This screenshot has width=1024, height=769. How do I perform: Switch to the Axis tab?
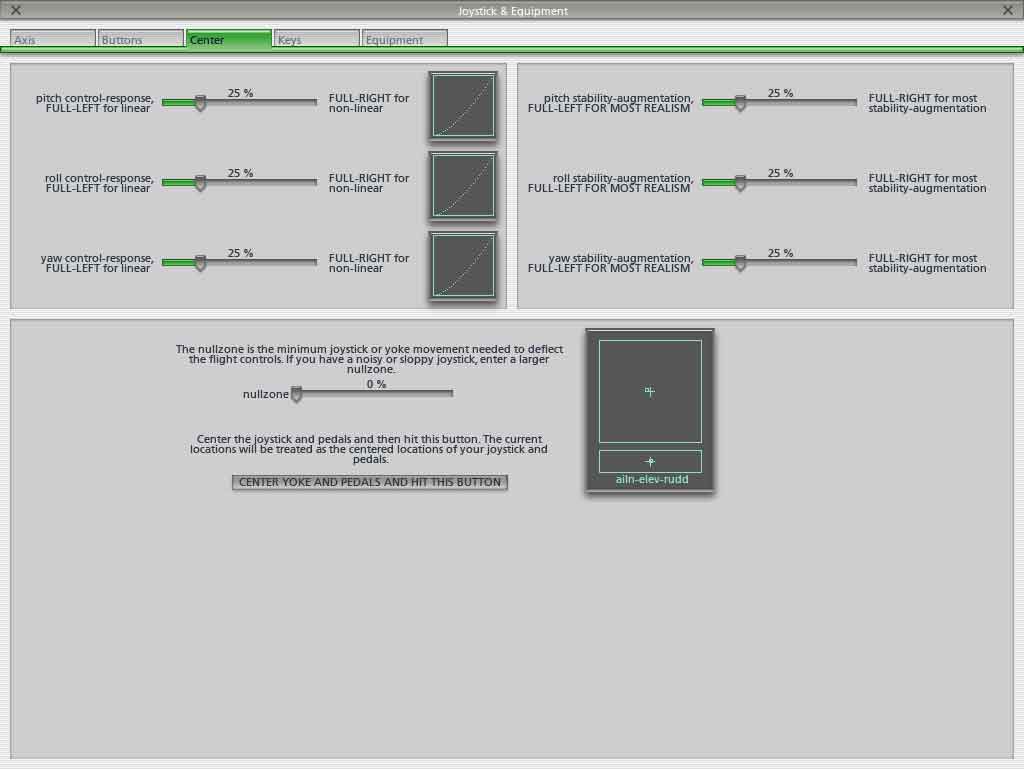coord(53,39)
